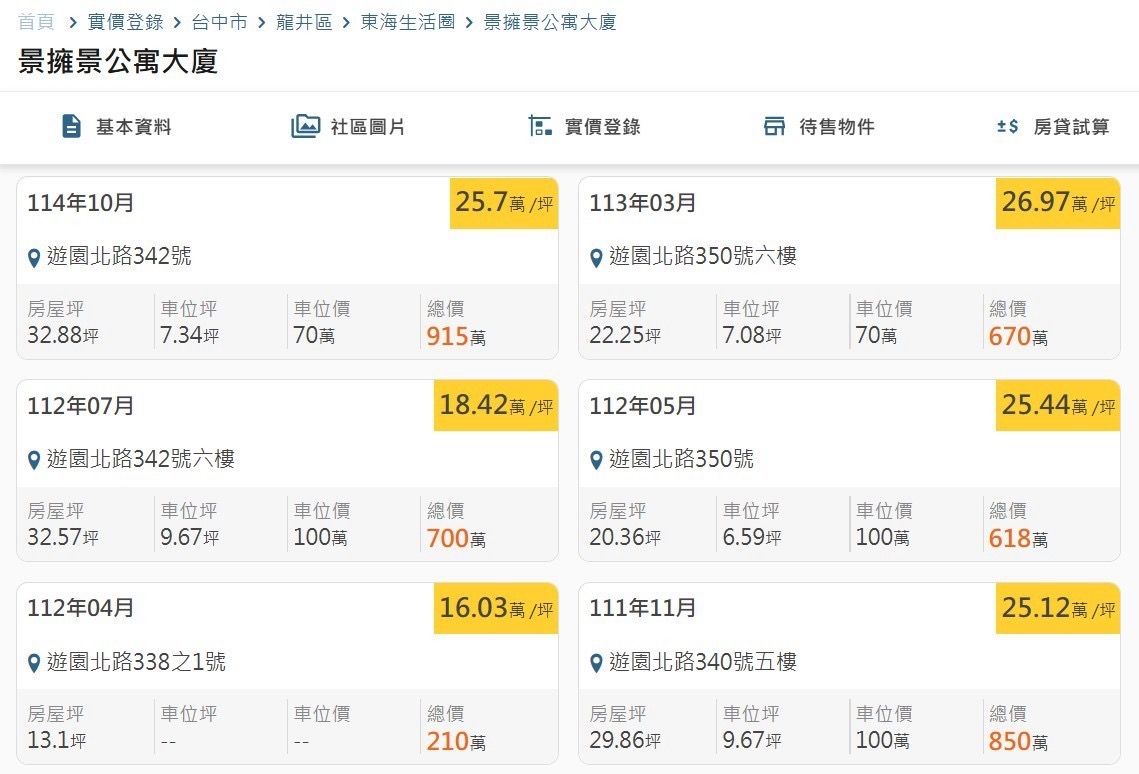
Task: Click the 待售物件 storefront icon
Action: point(774,127)
